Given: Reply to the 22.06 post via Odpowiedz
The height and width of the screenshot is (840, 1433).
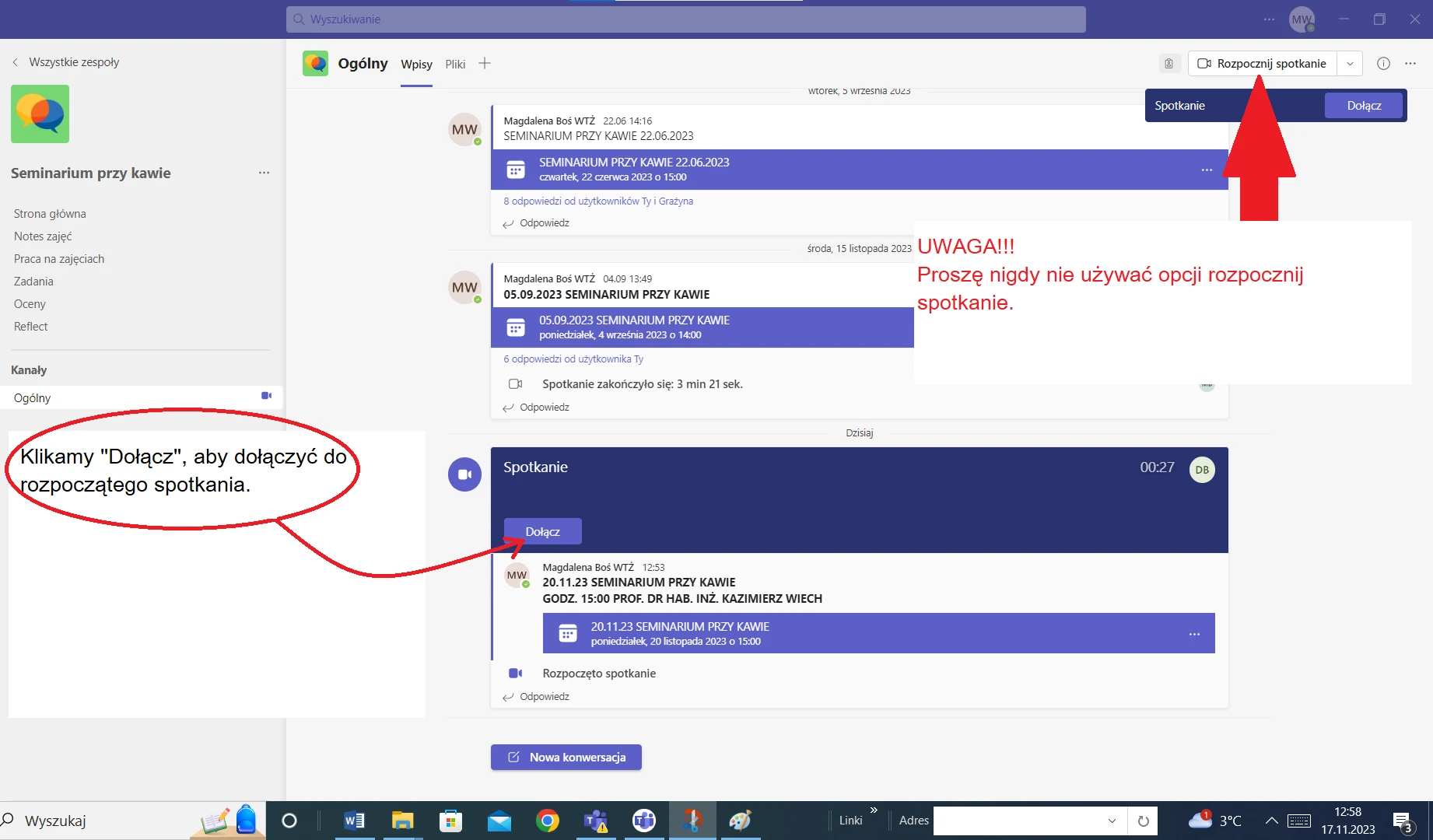Looking at the screenshot, I should [x=536, y=223].
